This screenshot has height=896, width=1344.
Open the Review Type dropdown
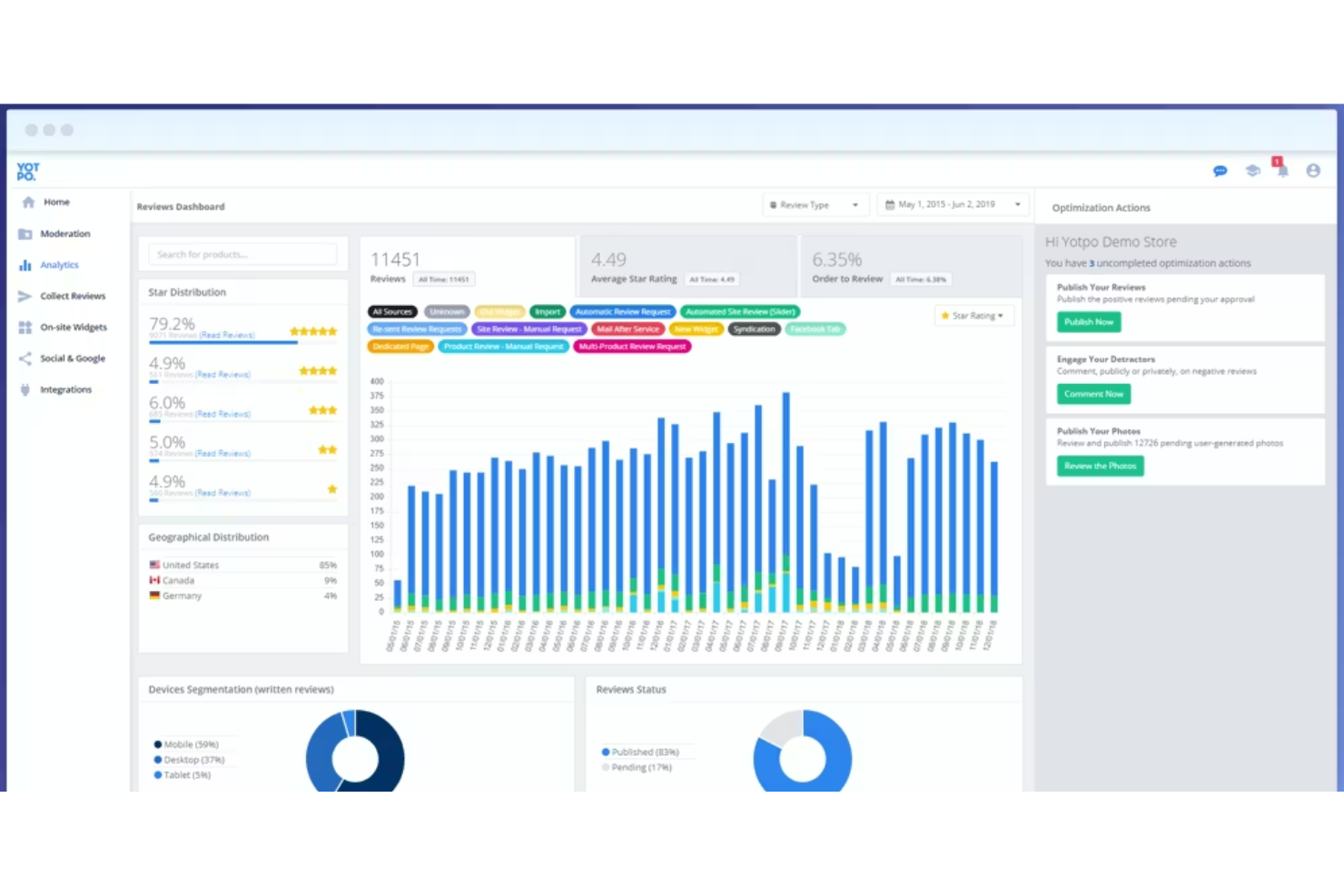tap(814, 204)
